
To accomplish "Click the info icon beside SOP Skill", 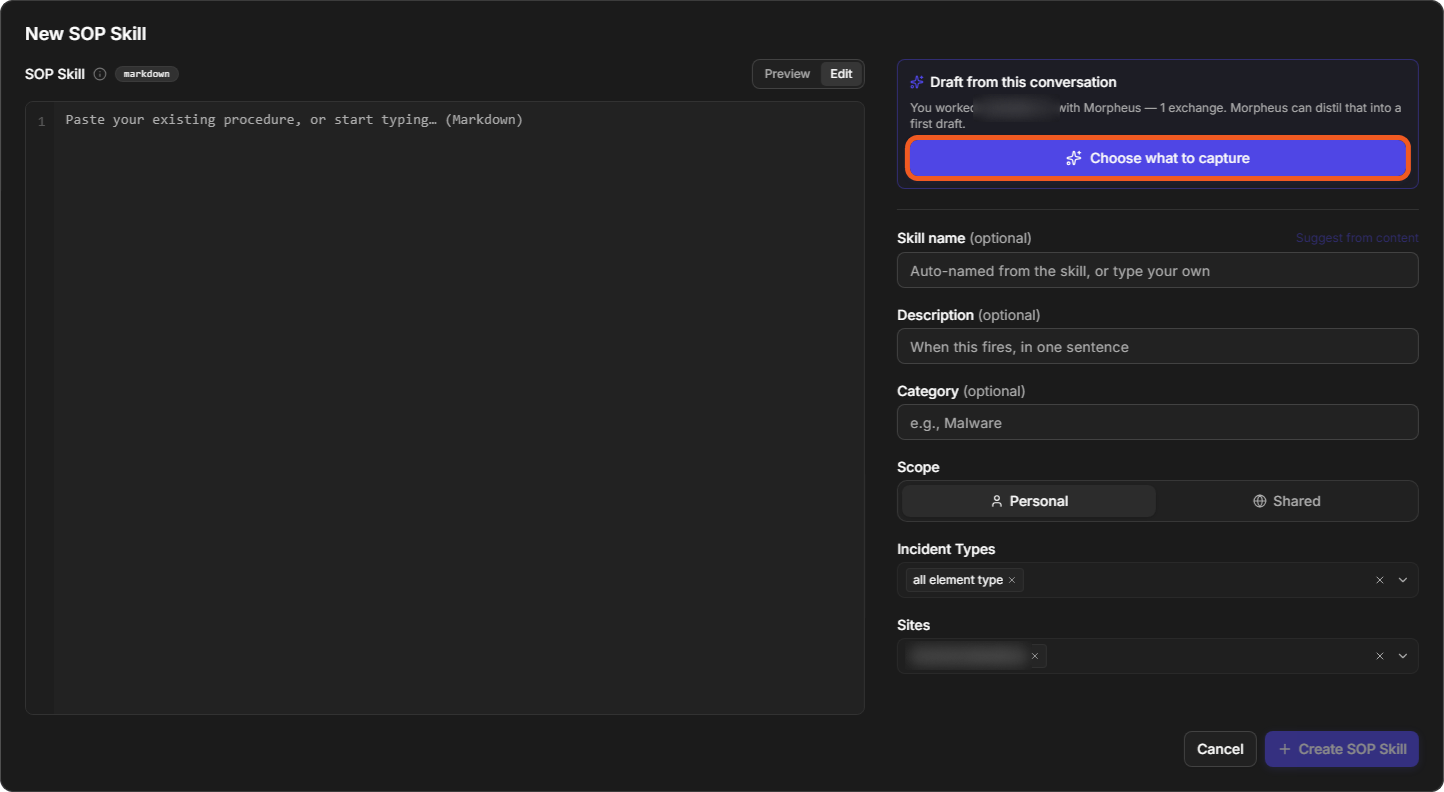I will (x=100, y=74).
